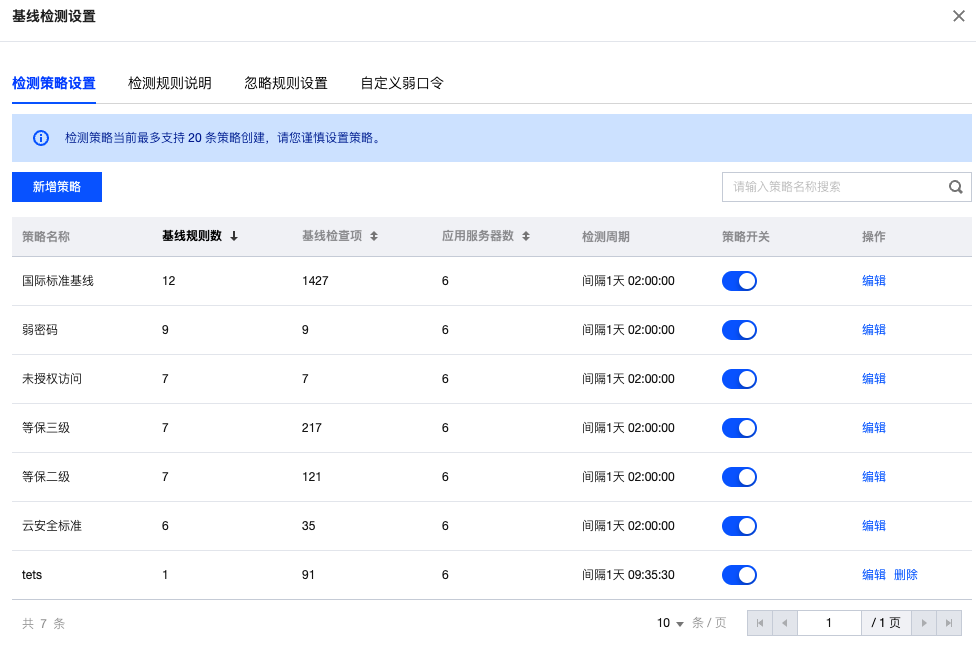Screen dimensions: 976x652
Task: Edit the 国际标准基线 policy
Action: (873, 281)
